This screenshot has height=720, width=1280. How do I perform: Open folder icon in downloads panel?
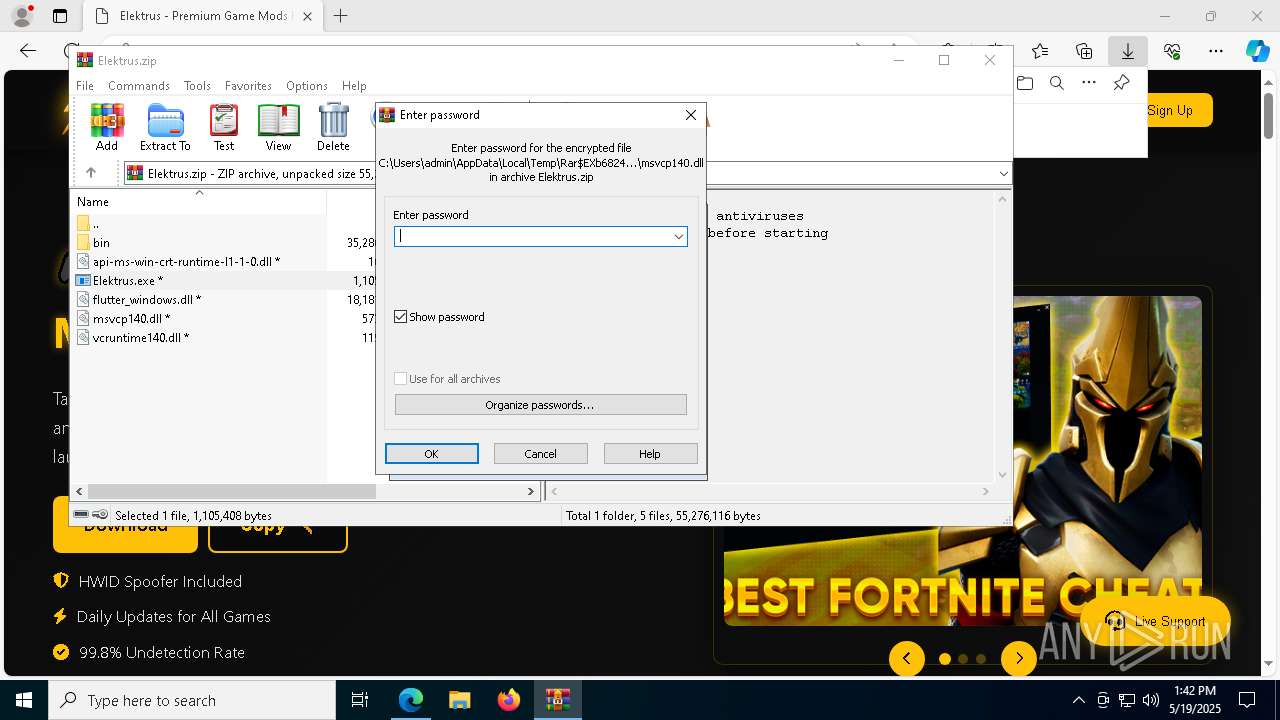click(1024, 83)
